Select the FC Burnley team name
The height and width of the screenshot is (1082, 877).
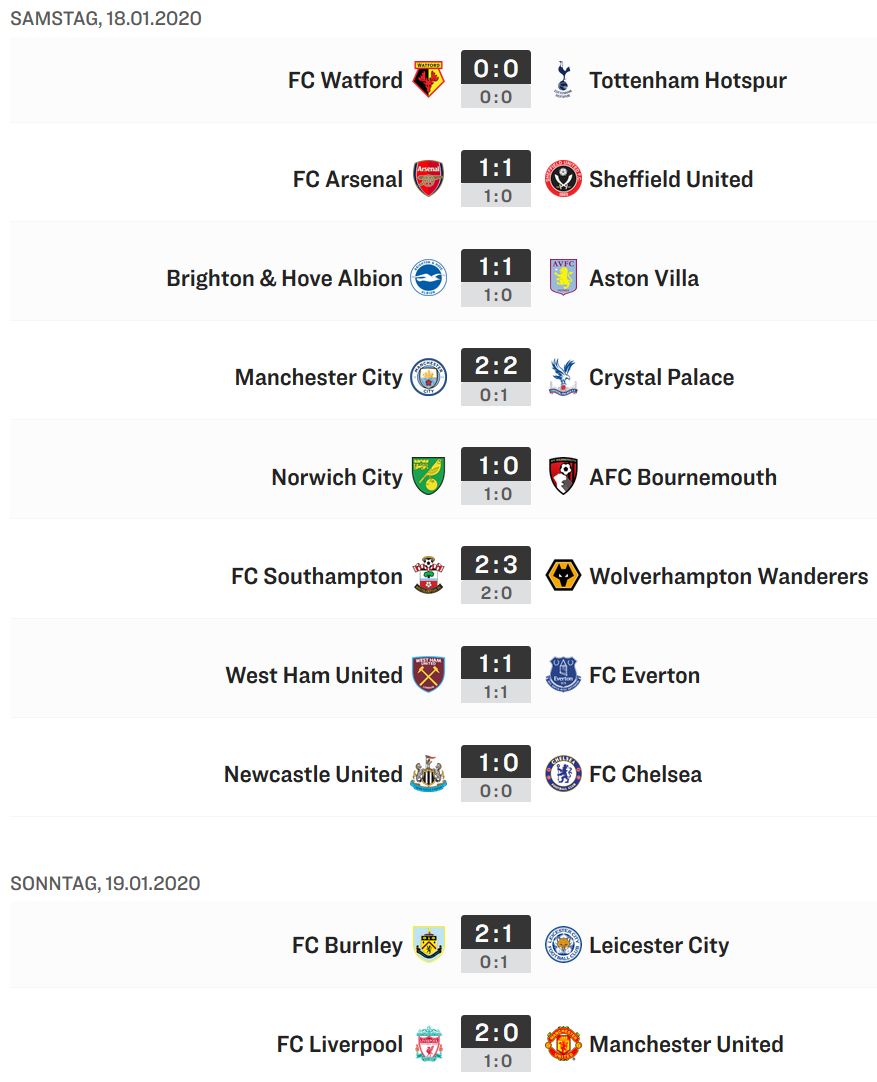347,945
